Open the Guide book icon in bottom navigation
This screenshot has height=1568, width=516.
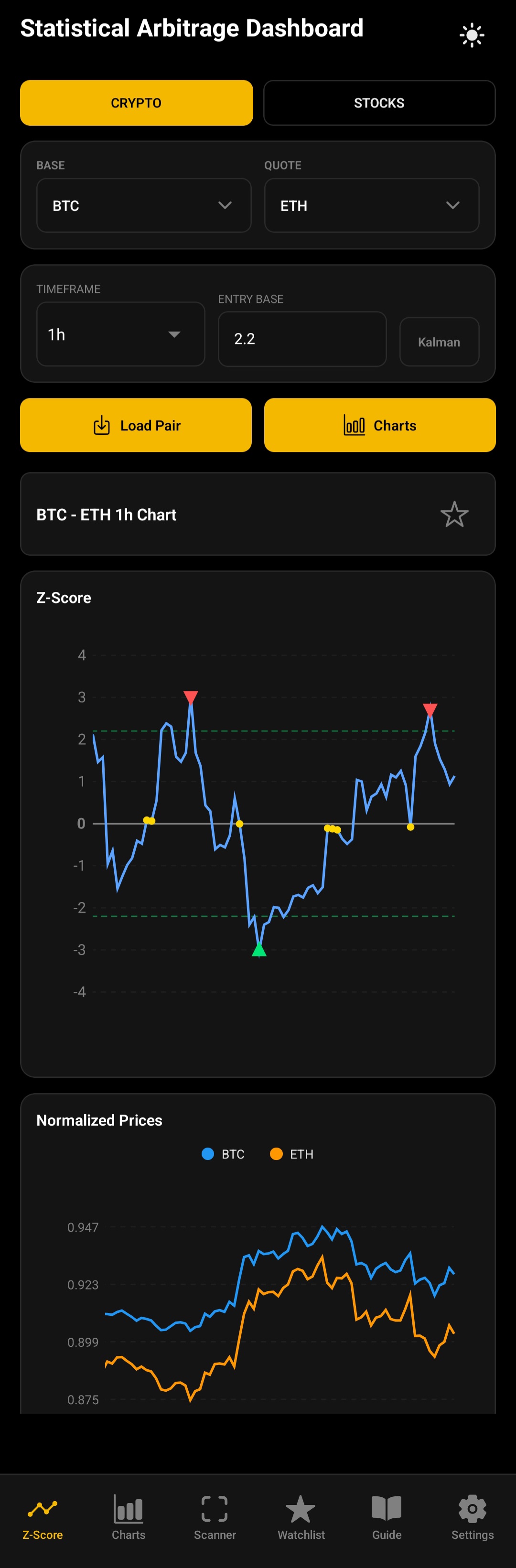click(x=387, y=1508)
